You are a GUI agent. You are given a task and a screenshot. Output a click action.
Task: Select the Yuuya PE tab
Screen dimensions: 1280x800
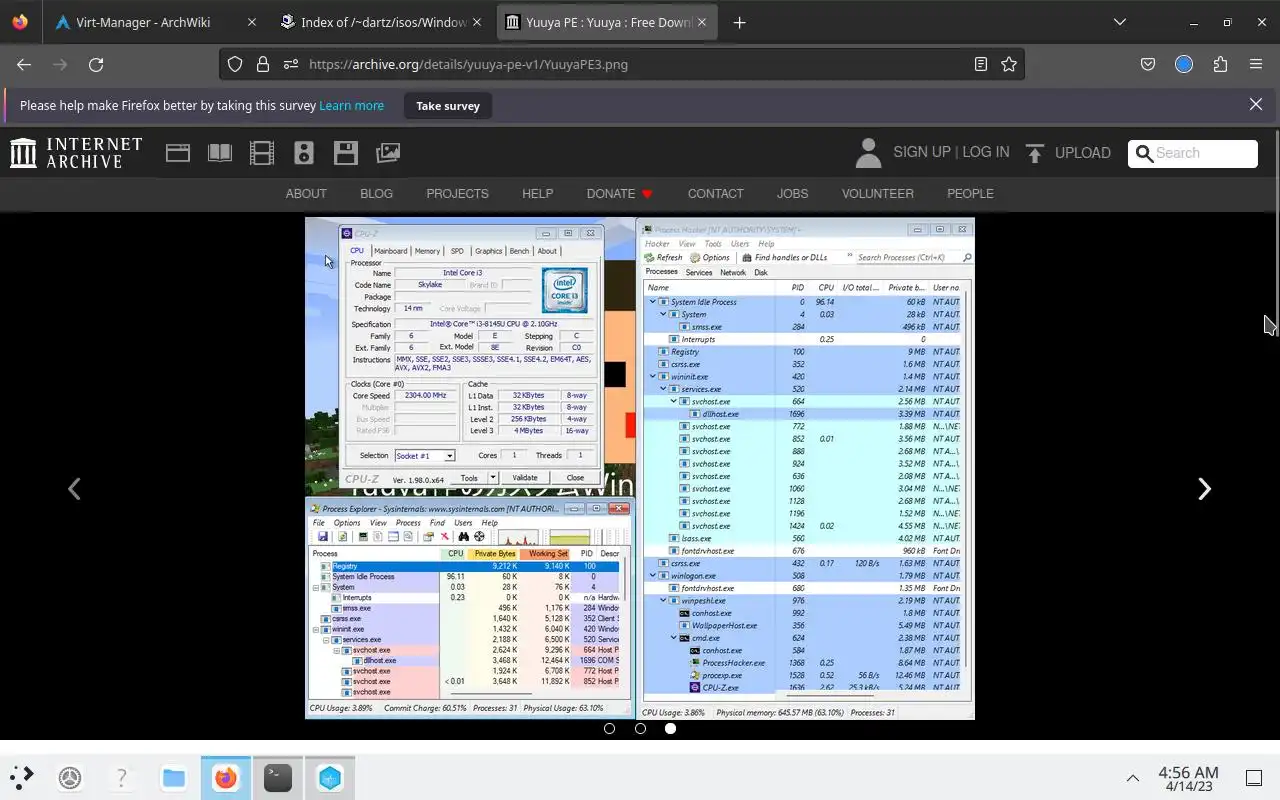tap(608, 22)
